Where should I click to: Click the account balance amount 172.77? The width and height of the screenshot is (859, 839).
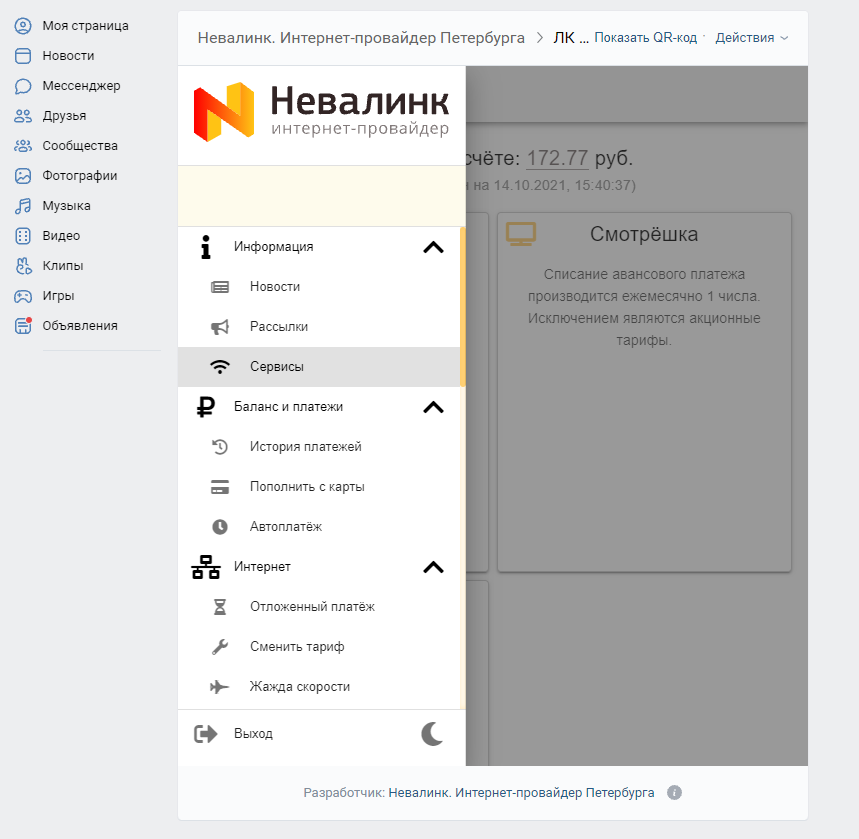557,158
